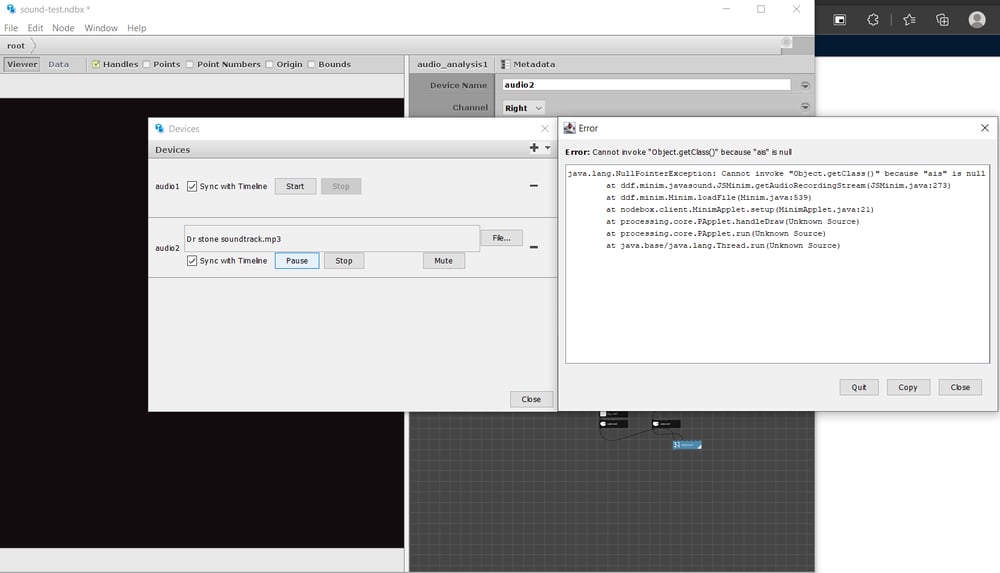Remove audio1 device with minus icon
This screenshot has width=1000, height=573.
[x=534, y=186]
